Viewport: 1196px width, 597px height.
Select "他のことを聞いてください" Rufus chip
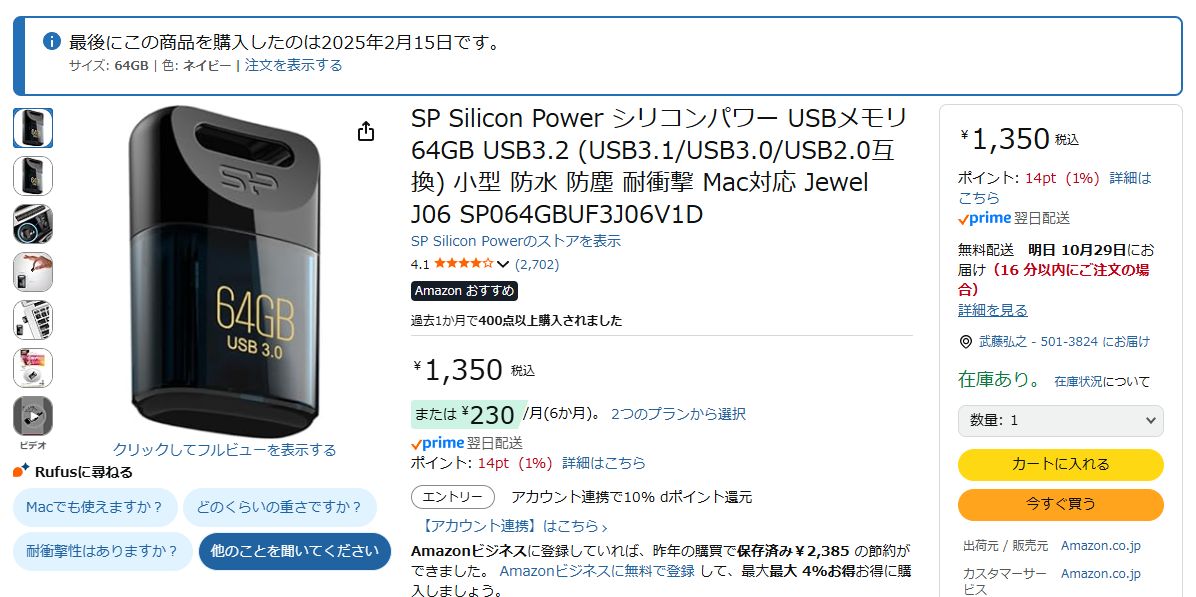pyautogui.click(x=294, y=551)
